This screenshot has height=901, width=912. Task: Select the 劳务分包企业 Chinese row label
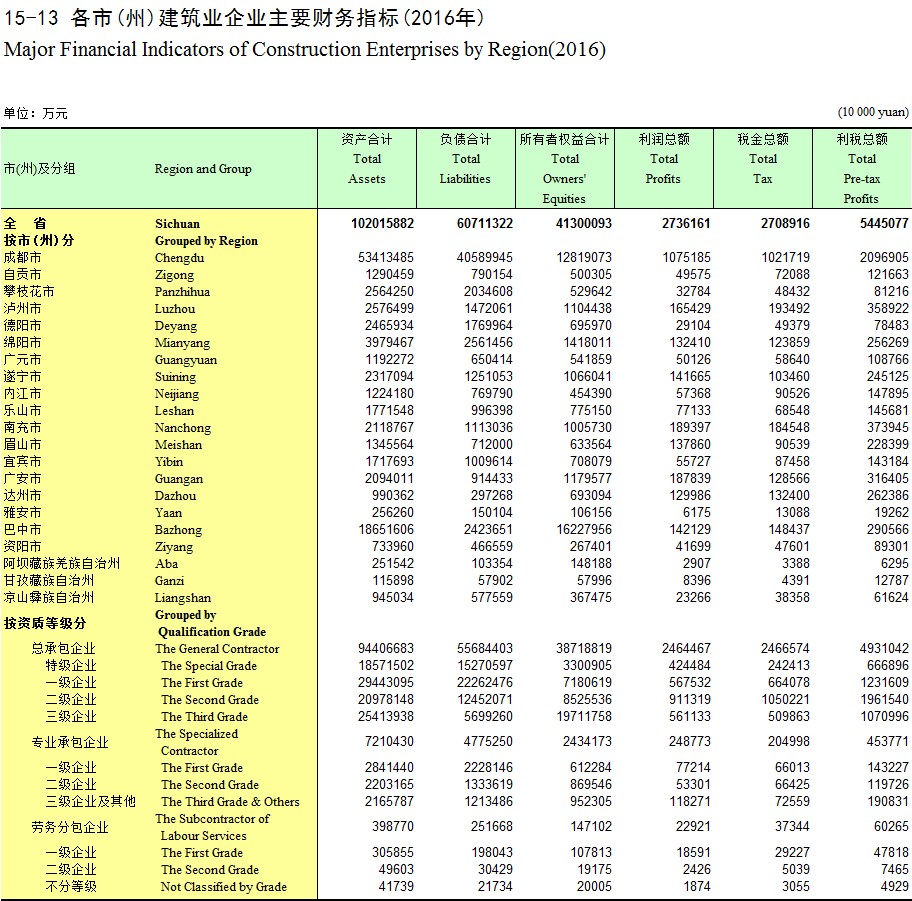[70, 827]
